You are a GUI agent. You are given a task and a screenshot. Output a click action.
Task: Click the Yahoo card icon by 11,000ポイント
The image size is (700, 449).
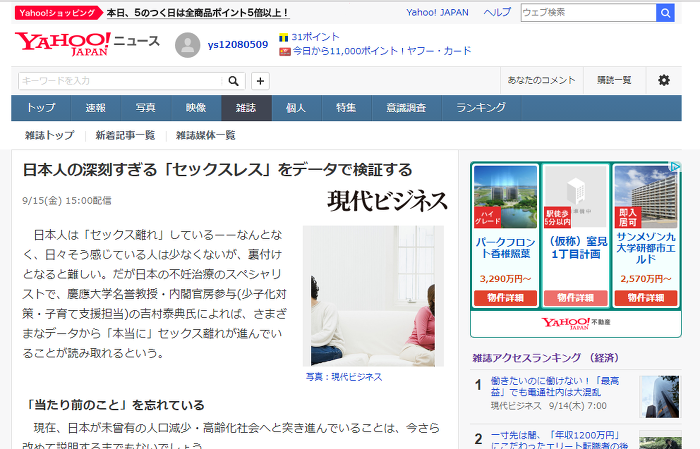point(285,52)
